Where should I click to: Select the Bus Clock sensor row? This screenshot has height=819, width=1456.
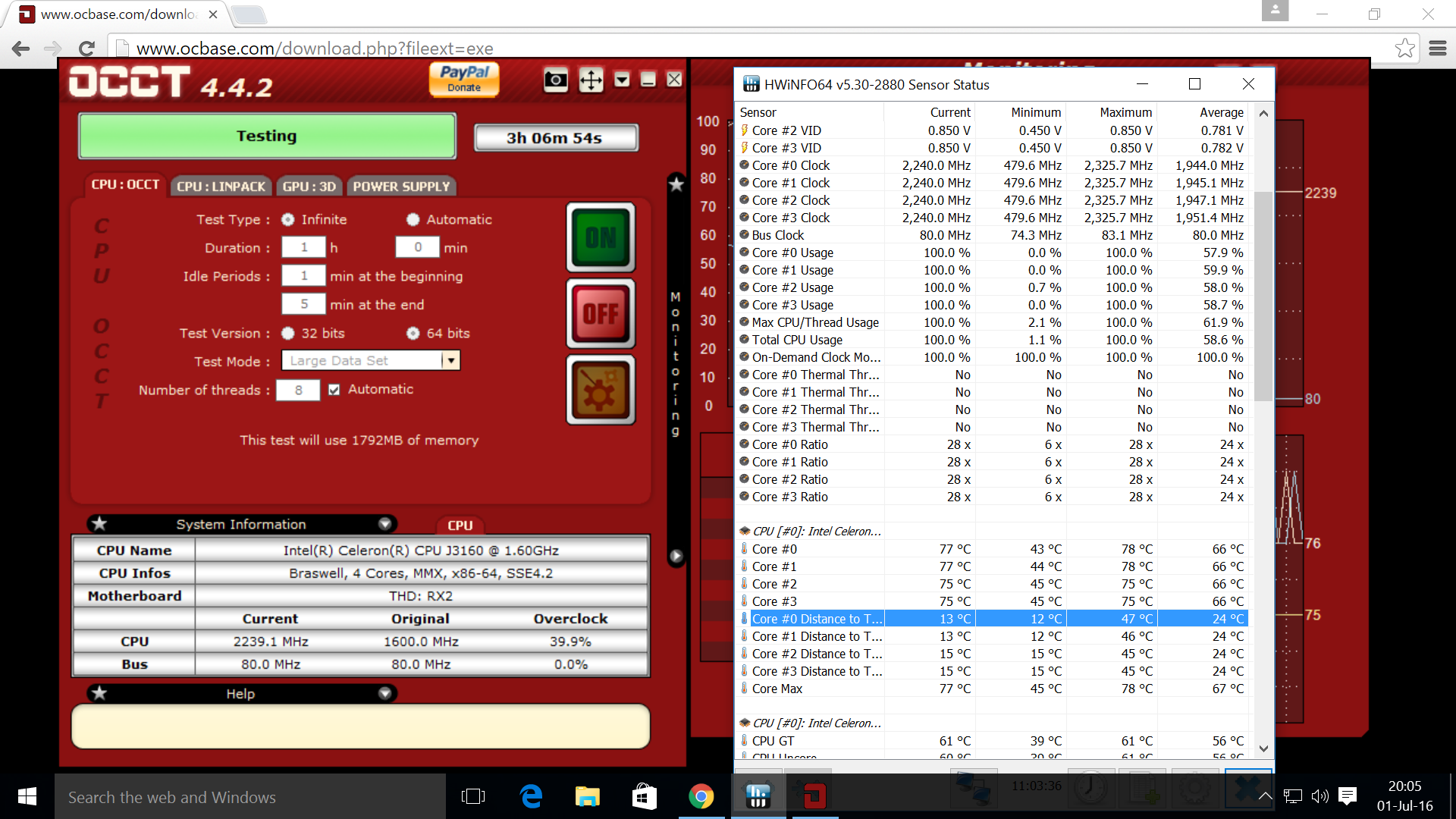(x=993, y=235)
